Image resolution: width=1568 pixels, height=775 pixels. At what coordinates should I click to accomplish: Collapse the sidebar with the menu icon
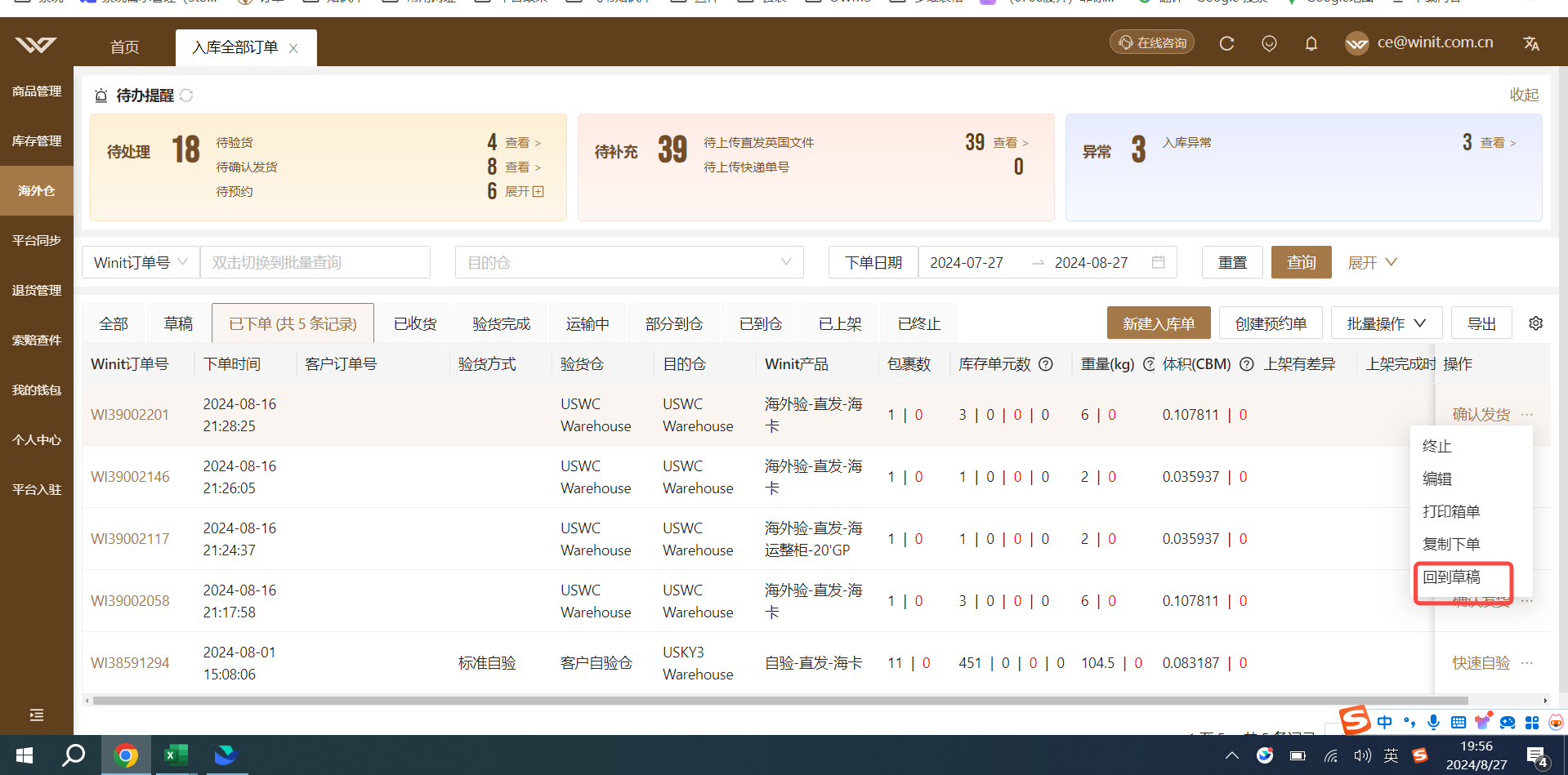coord(37,715)
